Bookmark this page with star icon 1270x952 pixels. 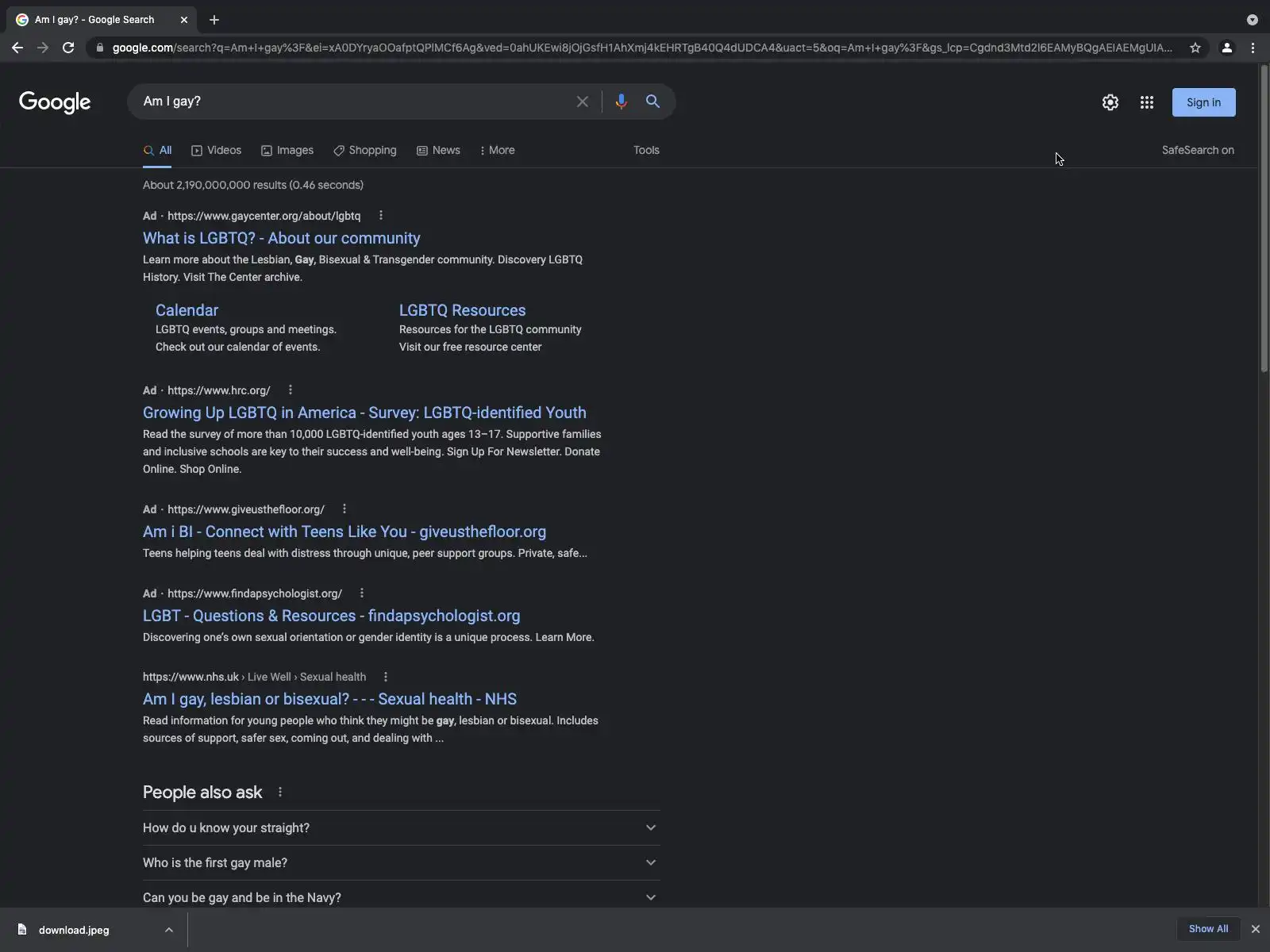(1195, 48)
